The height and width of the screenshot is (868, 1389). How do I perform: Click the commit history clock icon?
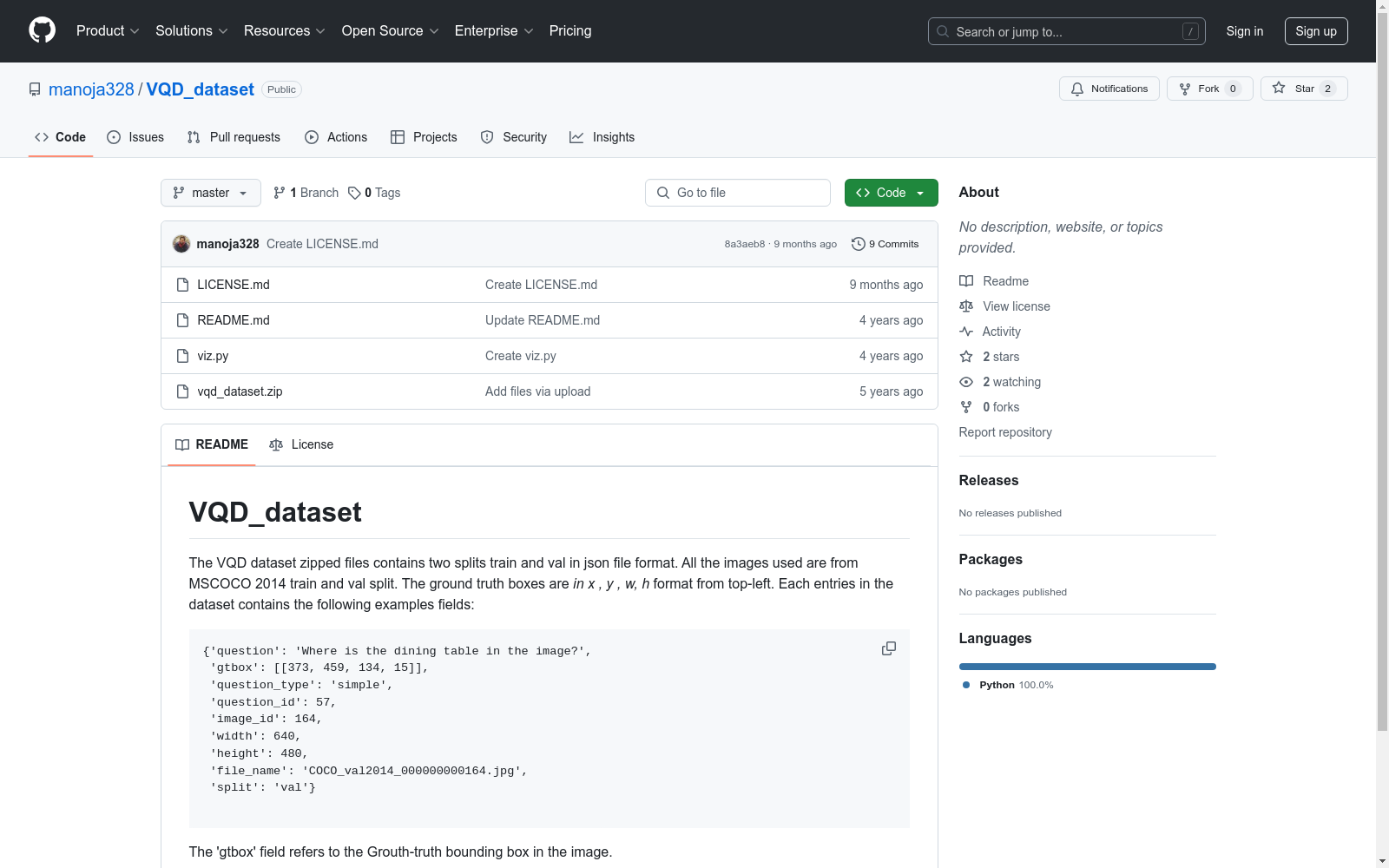click(859, 244)
